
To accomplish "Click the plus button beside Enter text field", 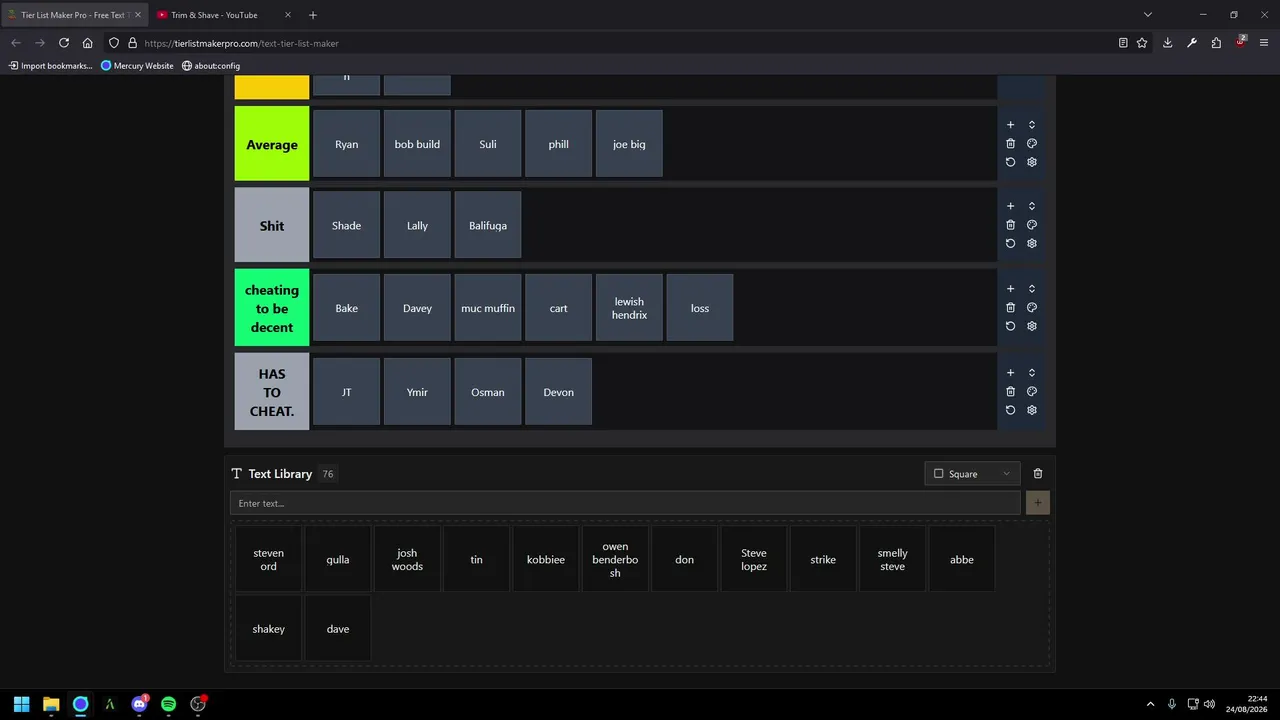I will pos(1038,503).
